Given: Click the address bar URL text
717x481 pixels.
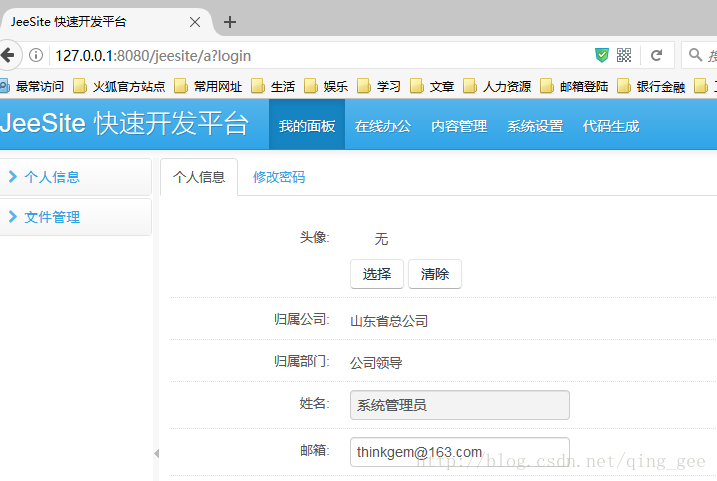Looking at the screenshot, I should point(153,56).
